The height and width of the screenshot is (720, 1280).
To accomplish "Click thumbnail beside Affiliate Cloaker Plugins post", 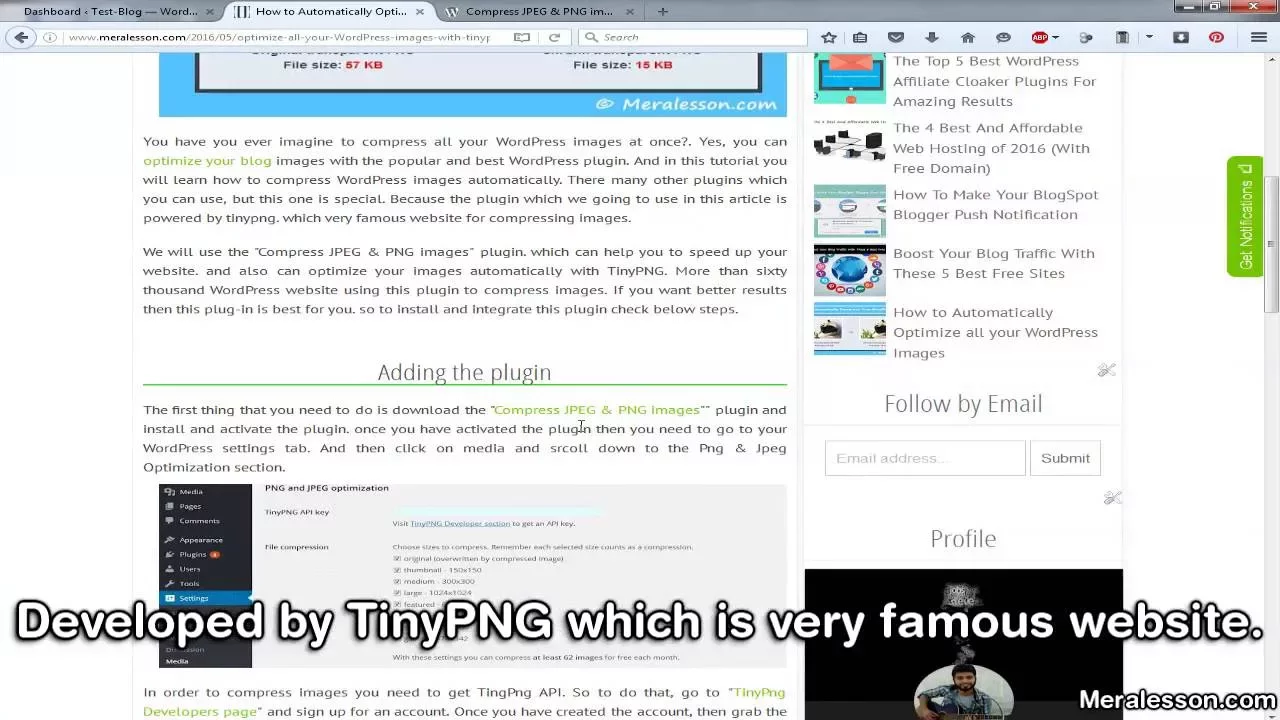I will tap(849, 78).
